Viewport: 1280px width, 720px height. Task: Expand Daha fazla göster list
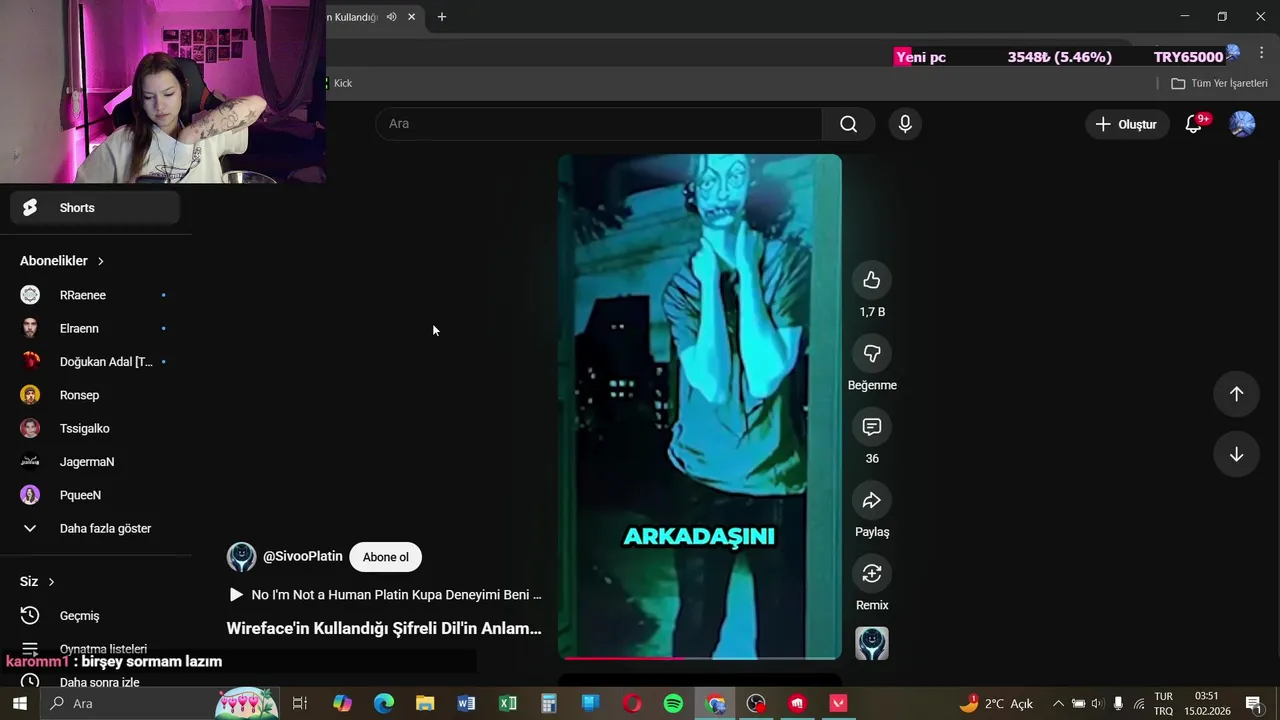pos(95,528)
